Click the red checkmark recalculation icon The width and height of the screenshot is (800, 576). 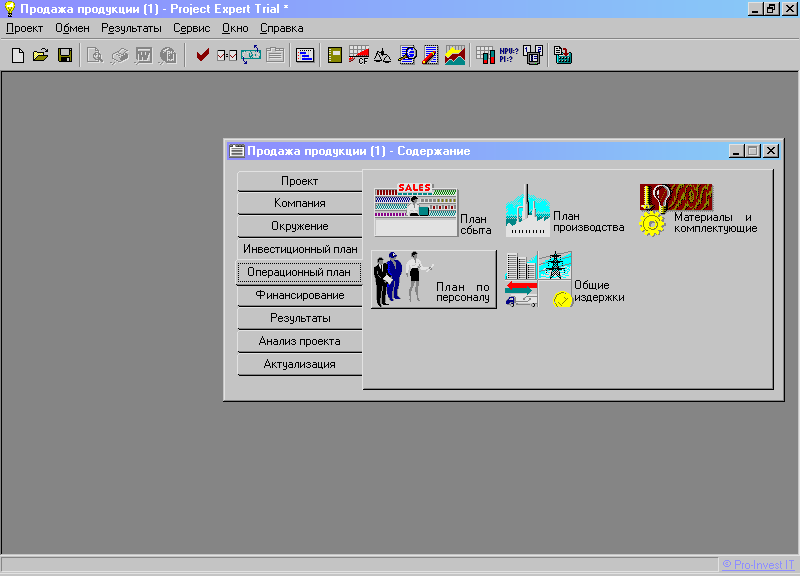[x=203, y=55]
